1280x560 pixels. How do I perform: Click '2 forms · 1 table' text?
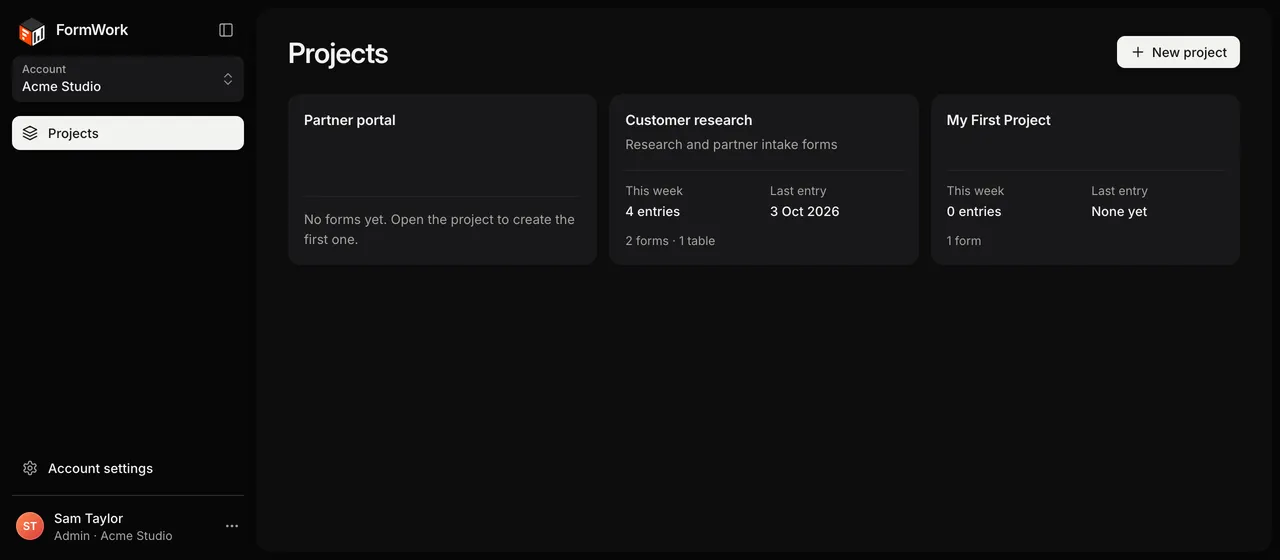670,240
